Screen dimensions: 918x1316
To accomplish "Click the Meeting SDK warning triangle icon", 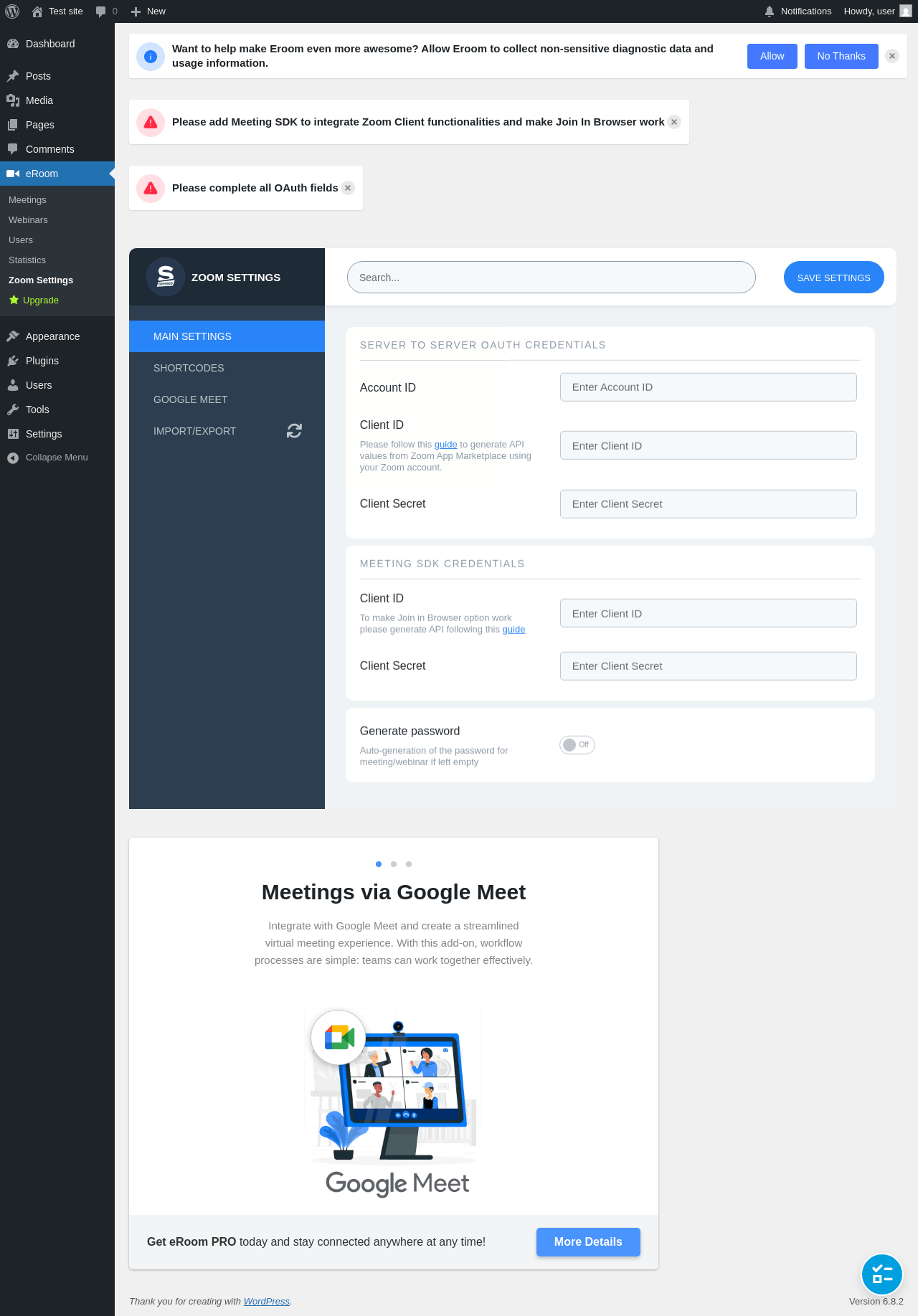I will 151,122.
